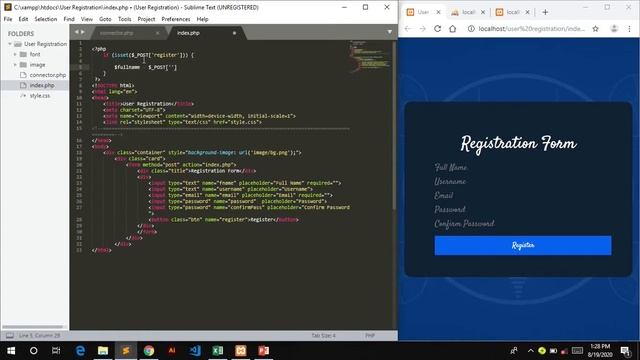Switch to the connector.php tab

(116, 33)
